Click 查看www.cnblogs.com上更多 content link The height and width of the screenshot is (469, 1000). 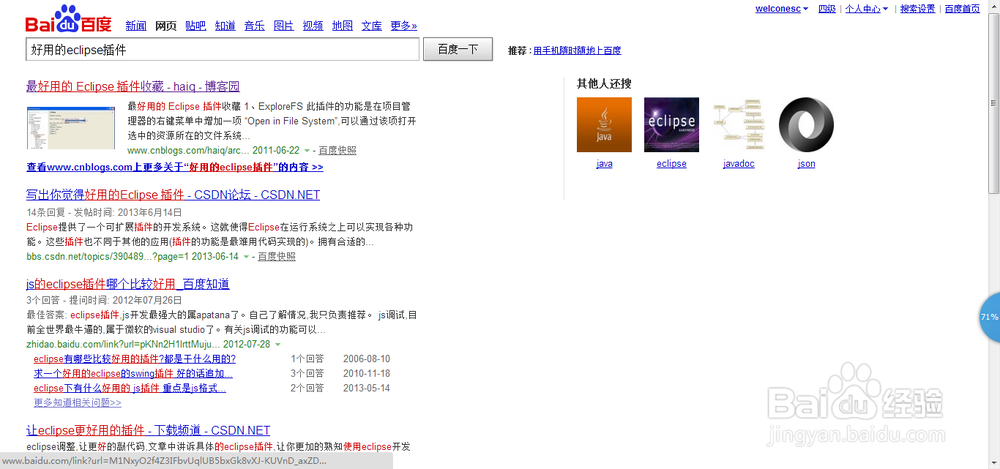[175, 168]
